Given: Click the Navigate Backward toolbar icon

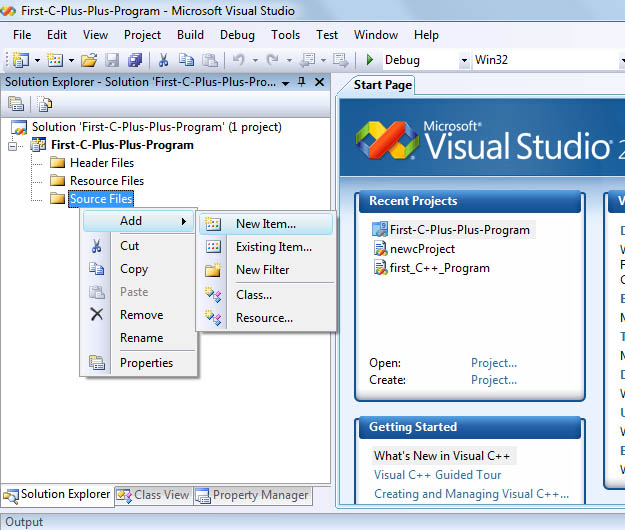Looking at the screenshot, I should point(308,60).
